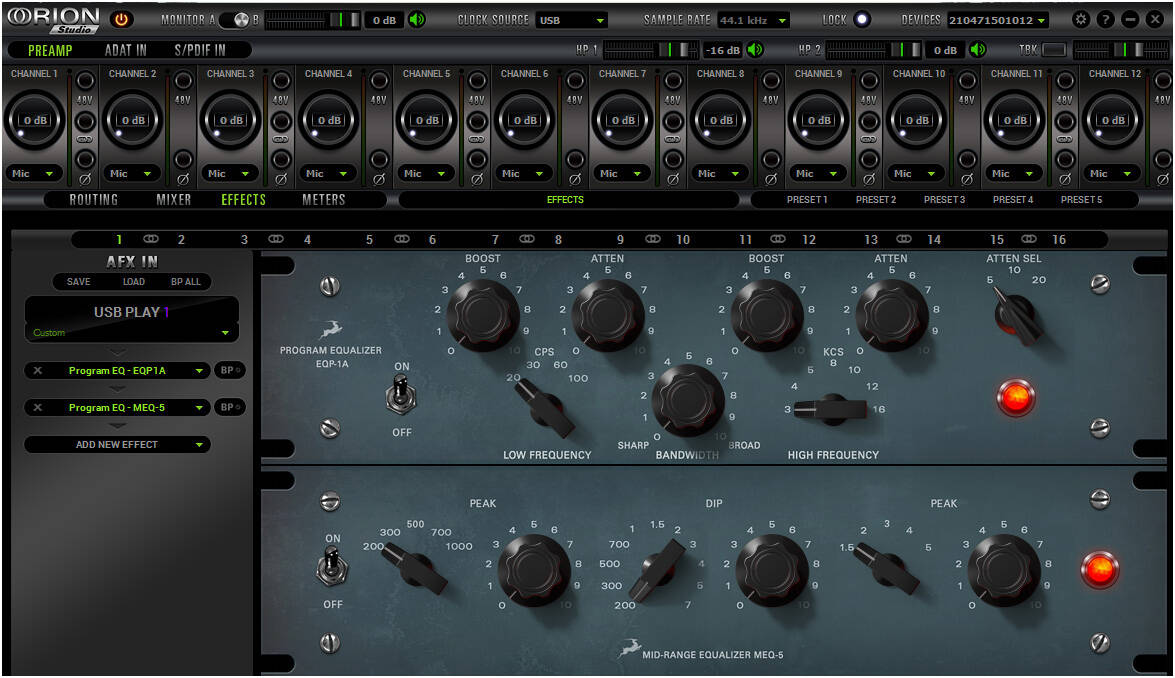Adjust the HP 2 volume slider
The width and height of the screenshot is (1175, 678).
tap(874, 49)
